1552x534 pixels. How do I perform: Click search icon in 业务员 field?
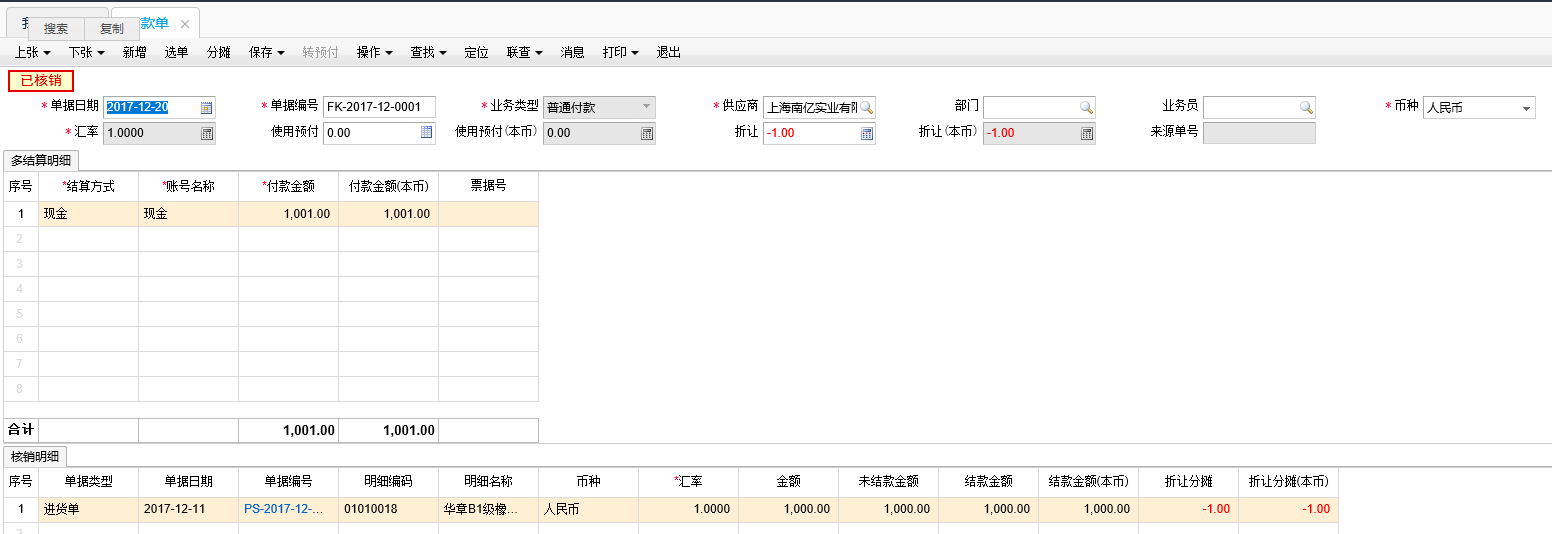coord(1306,108)
